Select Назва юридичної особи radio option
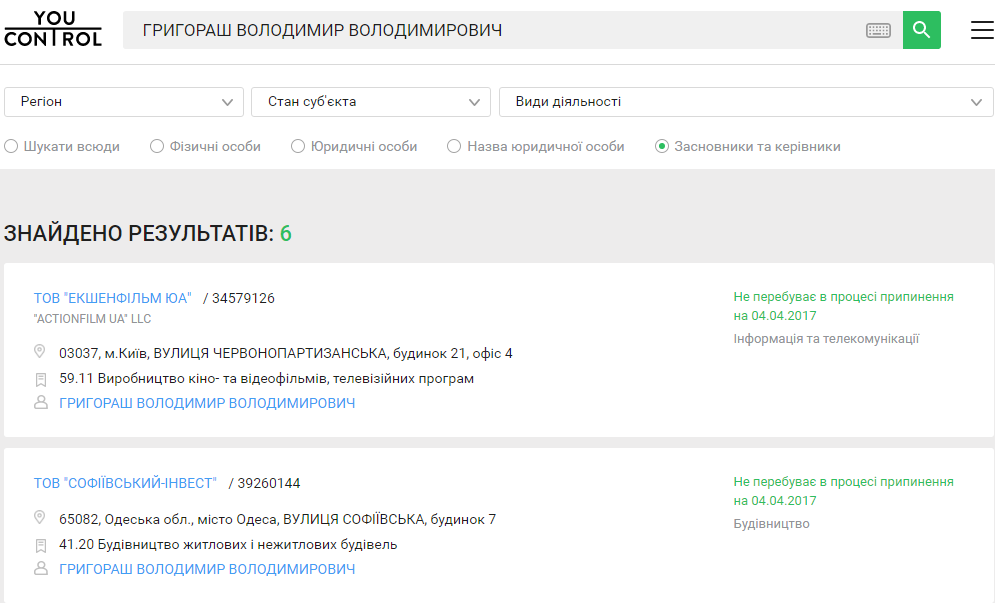 [454, 147]
